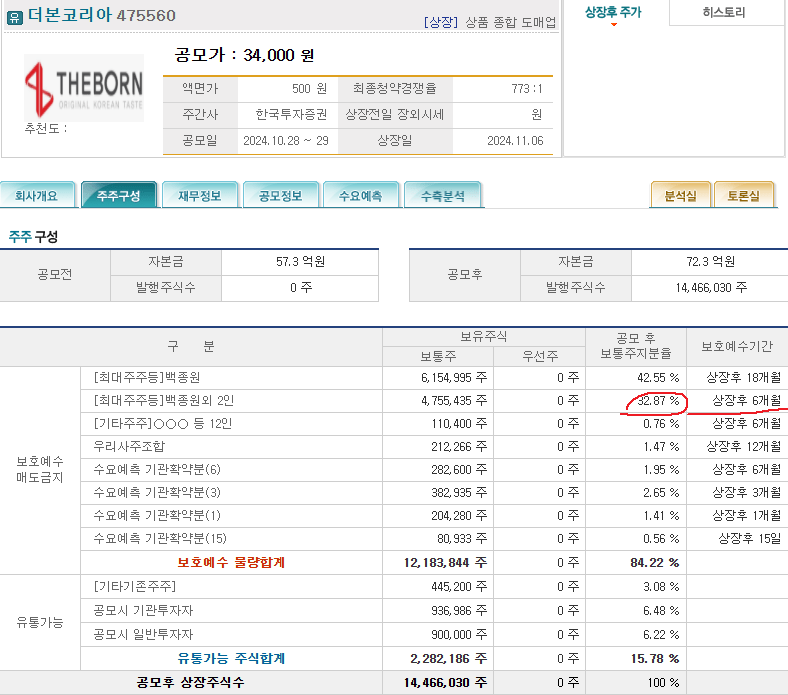
Task: Click the [최대주주등]백종원 row label
Action: [x=147, y=377]
